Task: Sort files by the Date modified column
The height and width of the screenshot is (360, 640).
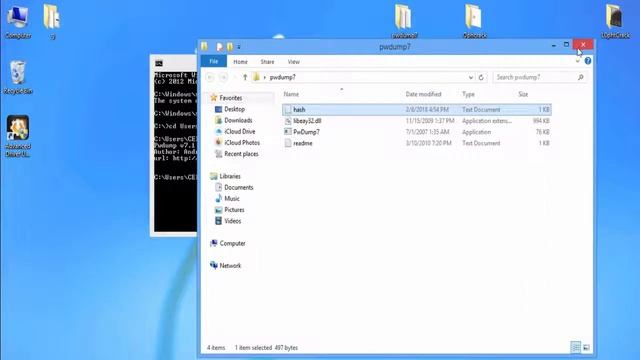Action: click(423, 94)
